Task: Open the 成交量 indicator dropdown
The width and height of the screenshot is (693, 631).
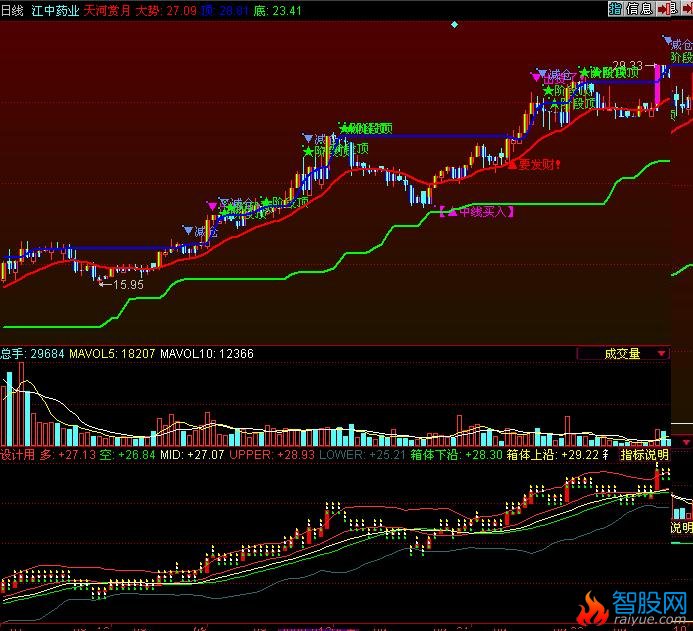Action: click(x=623, y=353)
